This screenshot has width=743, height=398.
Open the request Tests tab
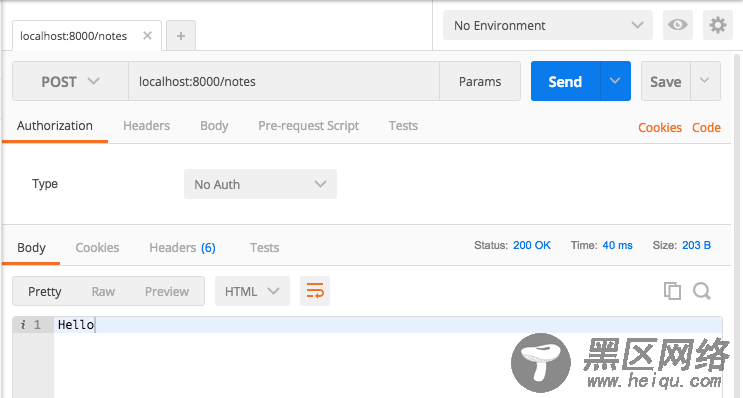pyautogui.click(x=403, y=126)
